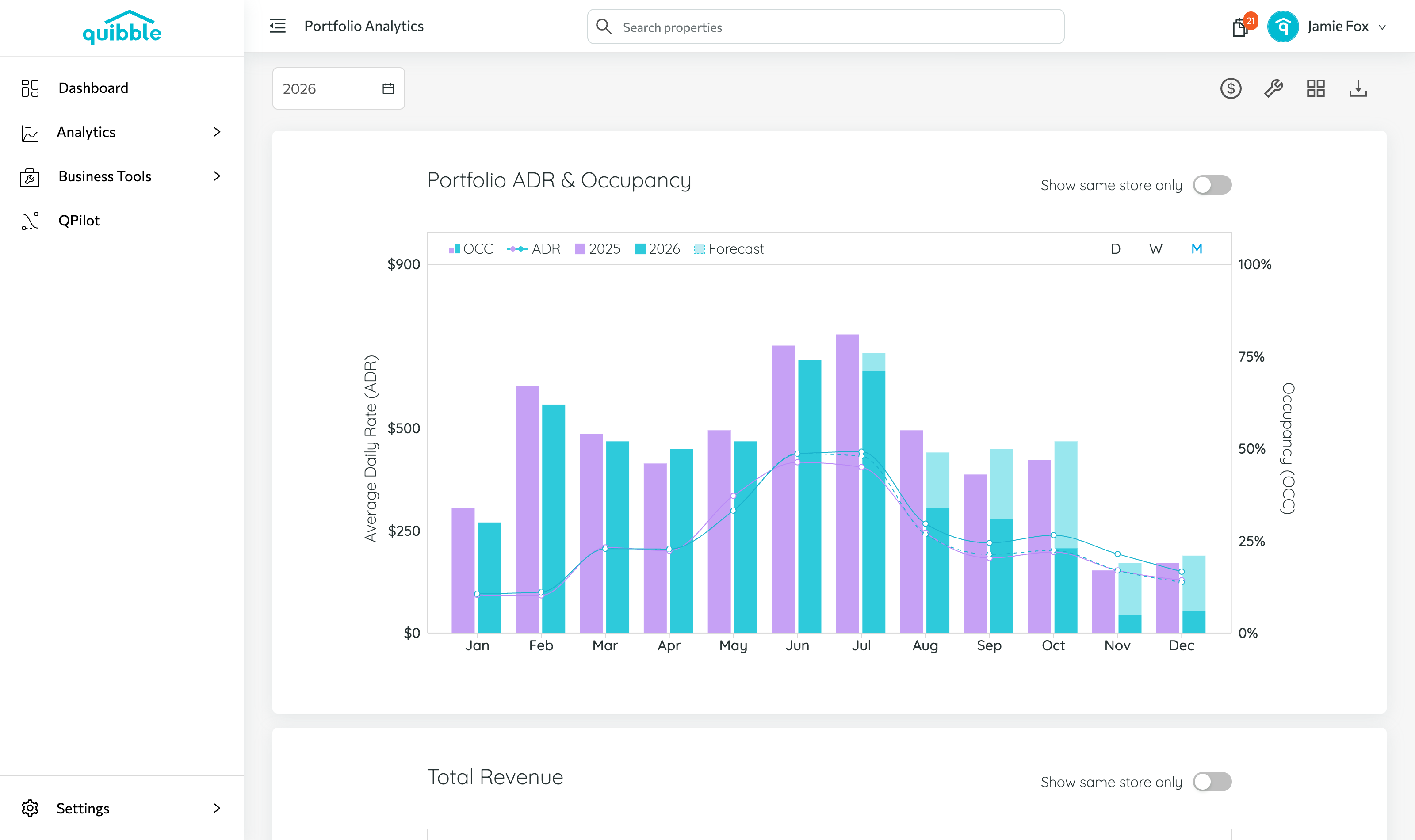
Task: Toggle 2026 series in legend
Action: click(657, 249)
